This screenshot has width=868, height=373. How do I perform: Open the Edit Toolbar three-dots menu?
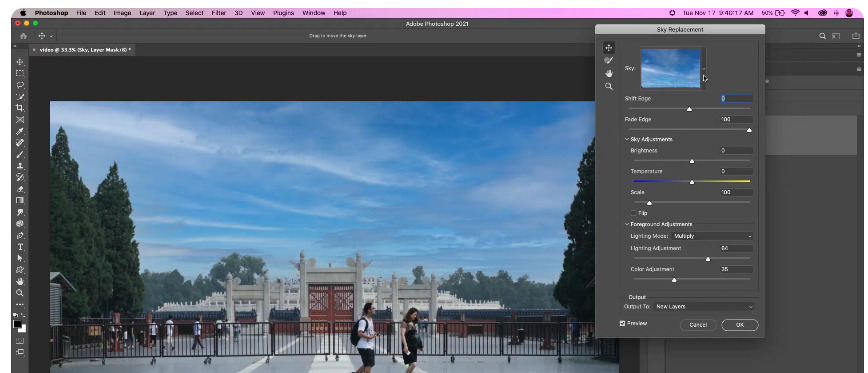tap(20, 304)
